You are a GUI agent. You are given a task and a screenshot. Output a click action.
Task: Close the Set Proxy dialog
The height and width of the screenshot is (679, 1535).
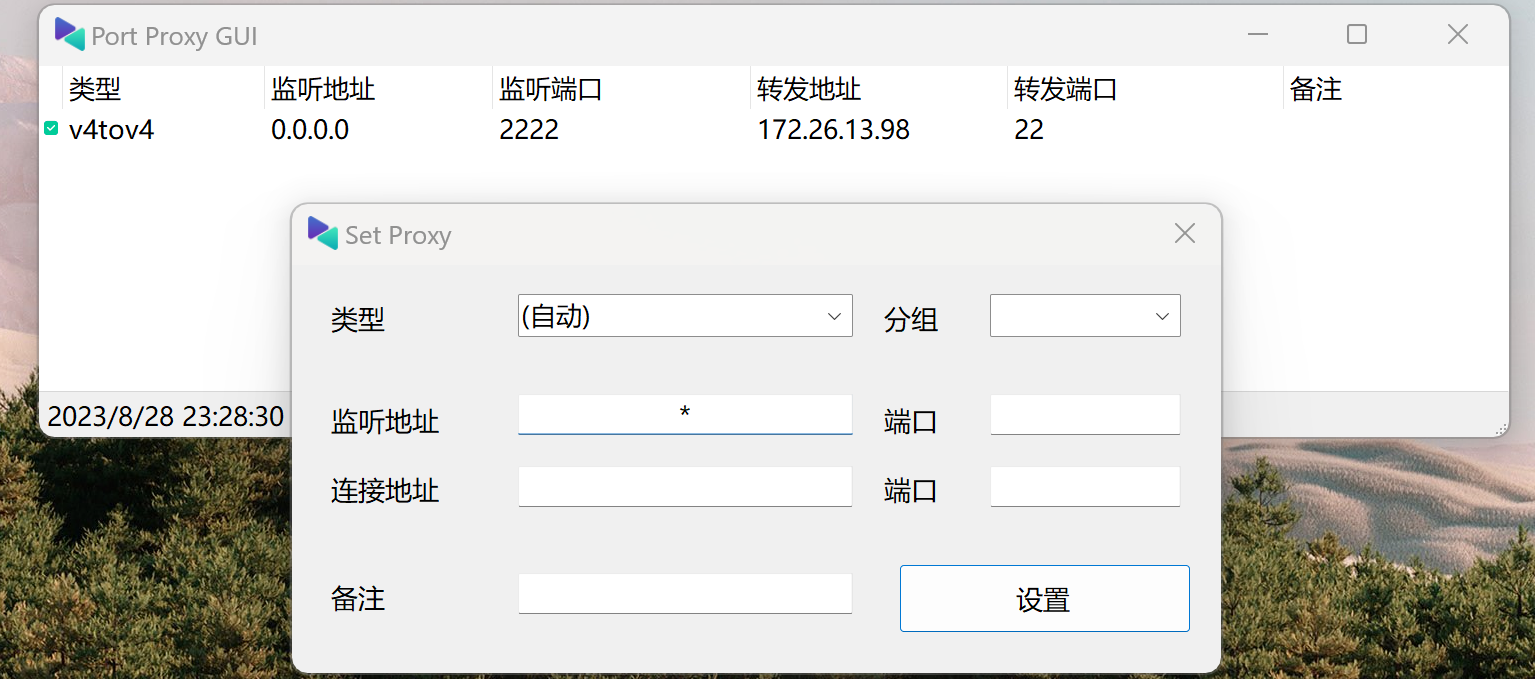pos(1184,232)
